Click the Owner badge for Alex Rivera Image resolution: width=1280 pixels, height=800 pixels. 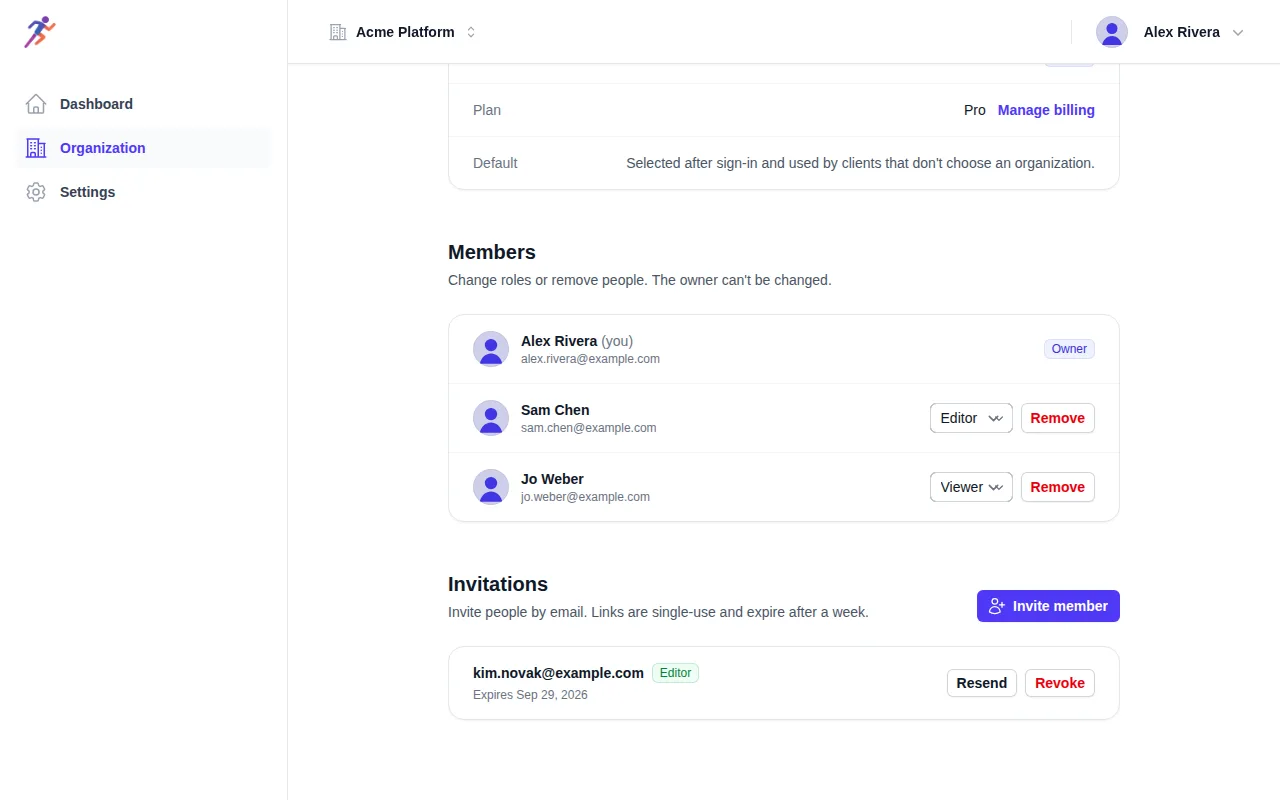point(1069,349)
